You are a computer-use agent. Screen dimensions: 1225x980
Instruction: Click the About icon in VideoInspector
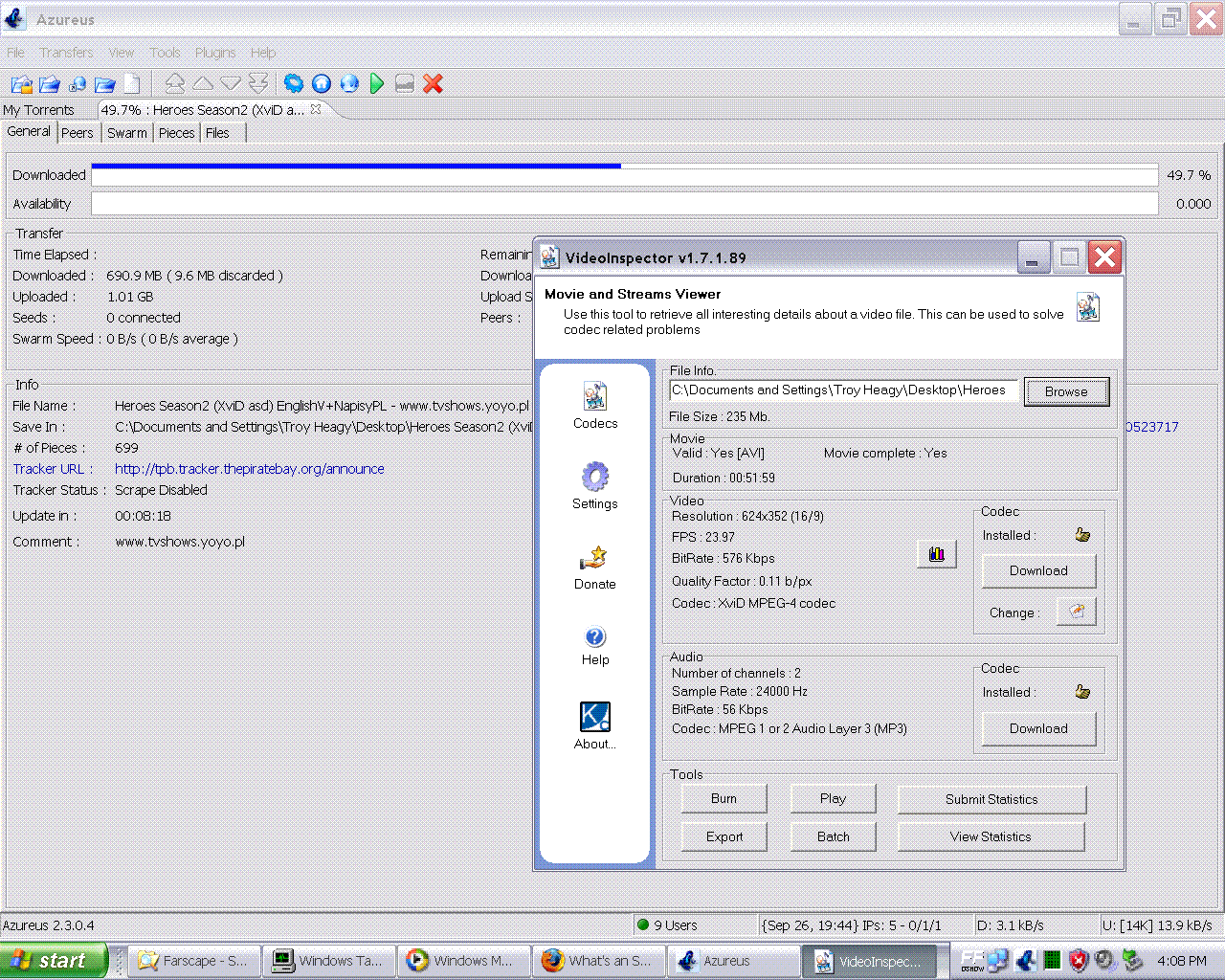tap(595, 726)
